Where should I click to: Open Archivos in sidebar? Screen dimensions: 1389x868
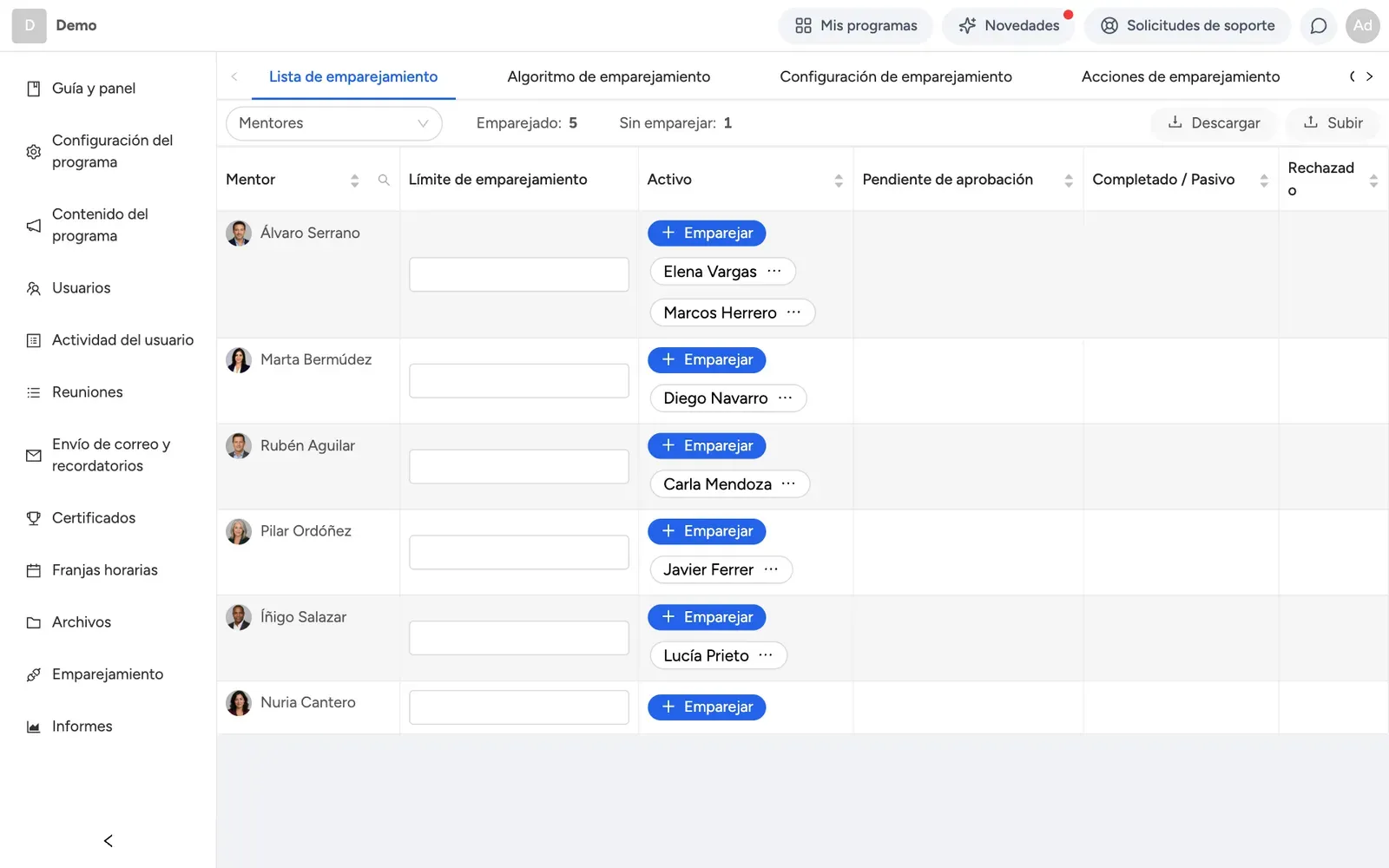82,622
